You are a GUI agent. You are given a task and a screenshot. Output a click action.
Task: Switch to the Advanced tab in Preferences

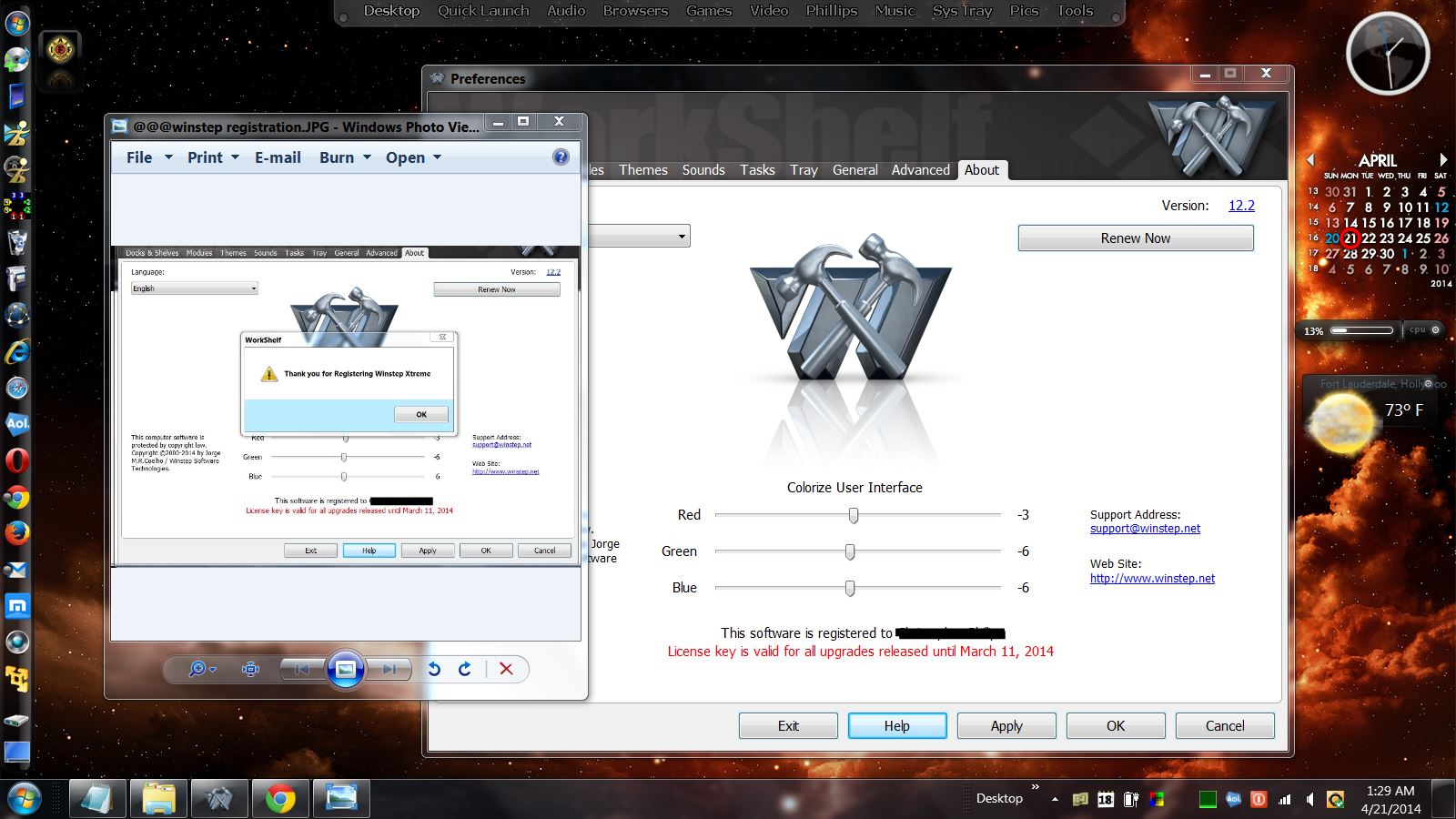click(x=920, y=170)
